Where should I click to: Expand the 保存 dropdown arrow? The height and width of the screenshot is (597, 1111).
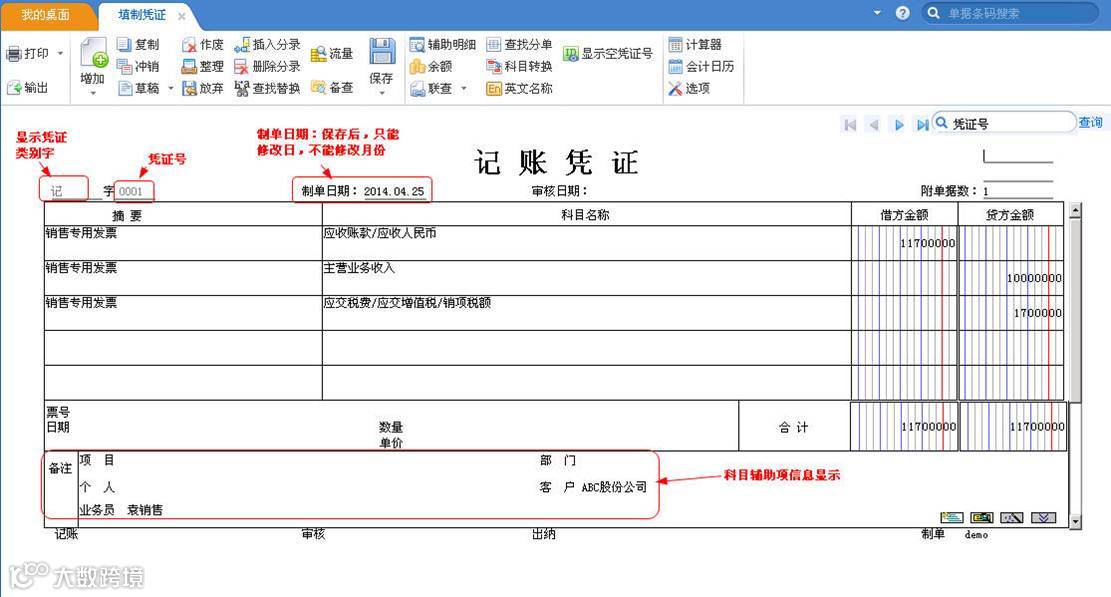[382, 93]
